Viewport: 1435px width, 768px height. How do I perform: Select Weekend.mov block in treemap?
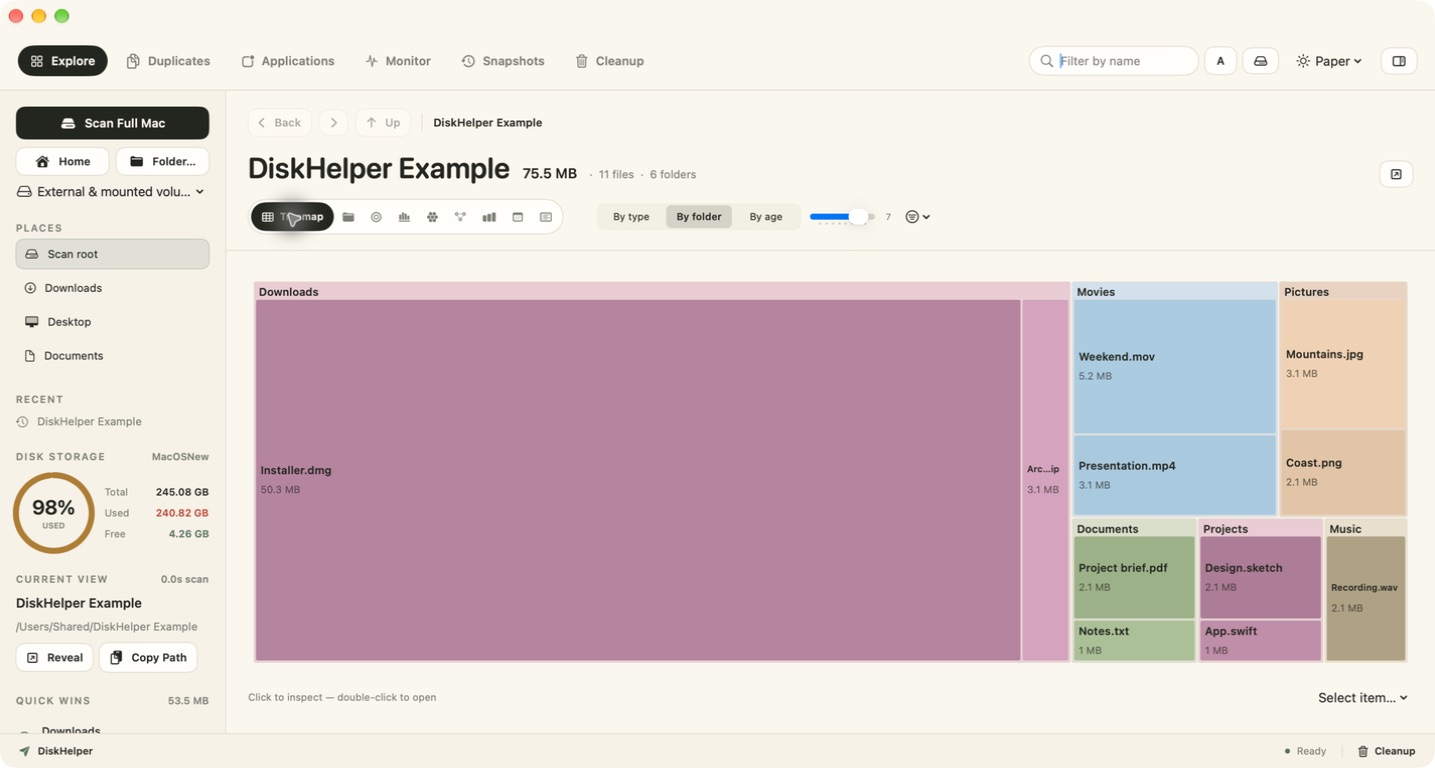point(1175,366)
